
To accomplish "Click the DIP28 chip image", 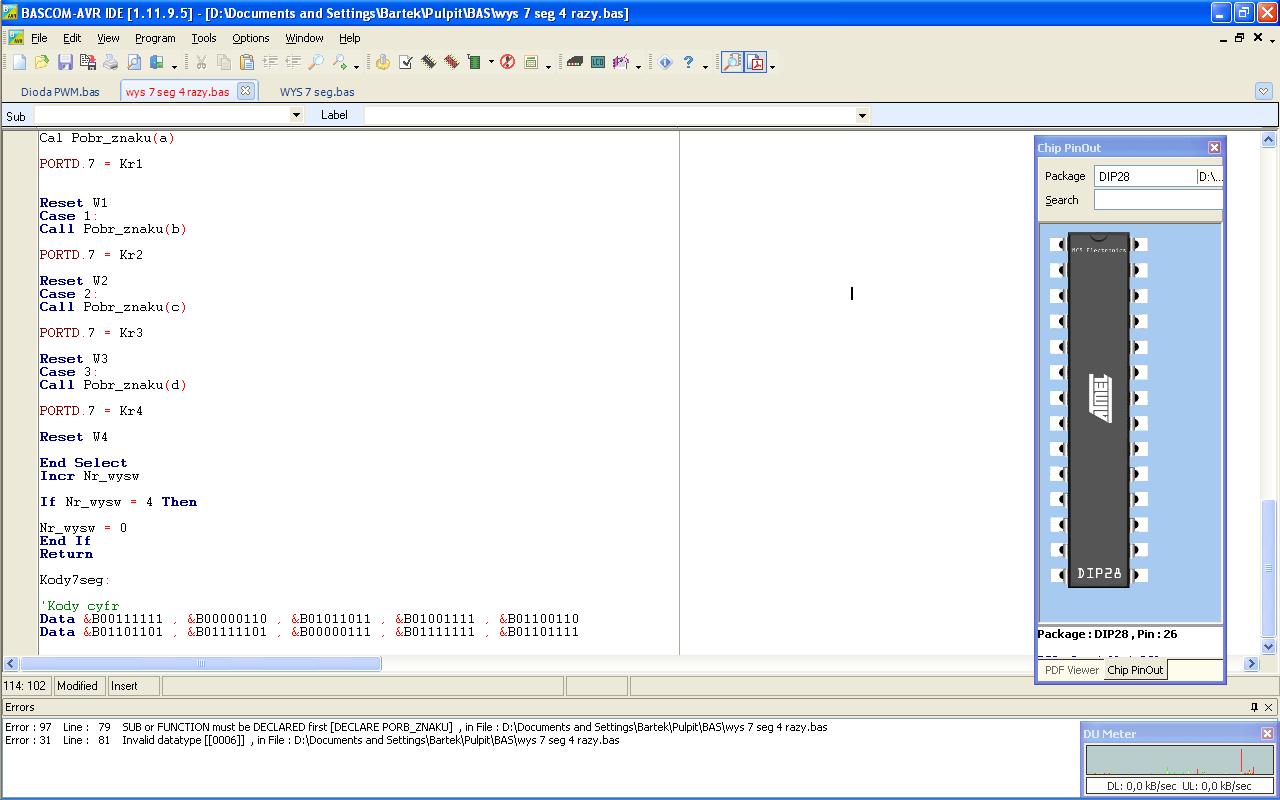I will pyautogui.click(x=1099, y=410).
